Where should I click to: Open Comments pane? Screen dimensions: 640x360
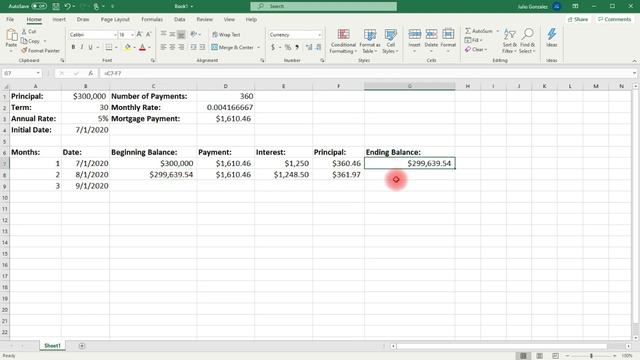click(614, 19)
